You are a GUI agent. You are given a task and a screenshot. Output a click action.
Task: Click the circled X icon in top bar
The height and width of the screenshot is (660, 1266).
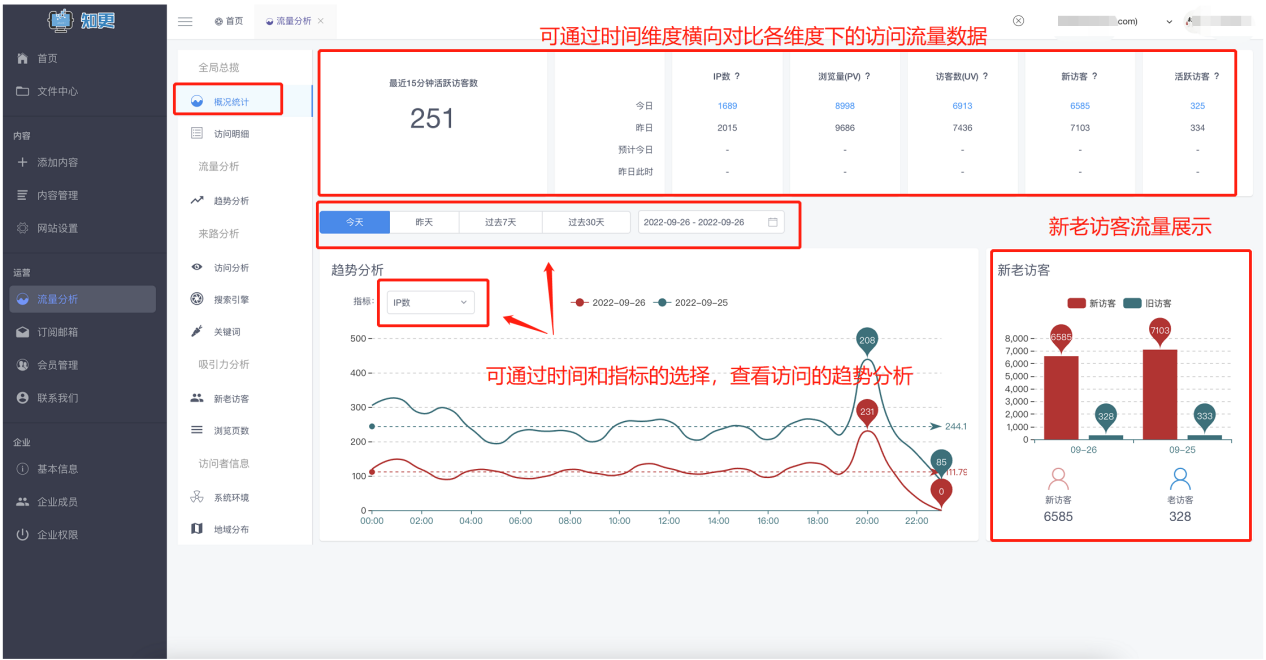coord(1018,20)
